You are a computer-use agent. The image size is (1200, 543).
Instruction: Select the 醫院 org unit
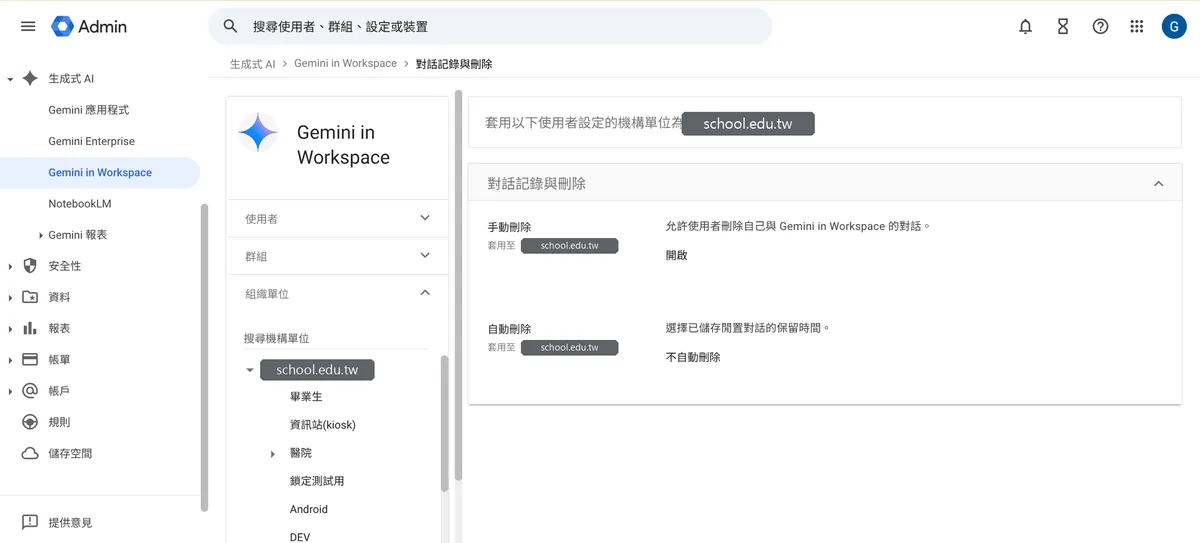click(301, 453)
